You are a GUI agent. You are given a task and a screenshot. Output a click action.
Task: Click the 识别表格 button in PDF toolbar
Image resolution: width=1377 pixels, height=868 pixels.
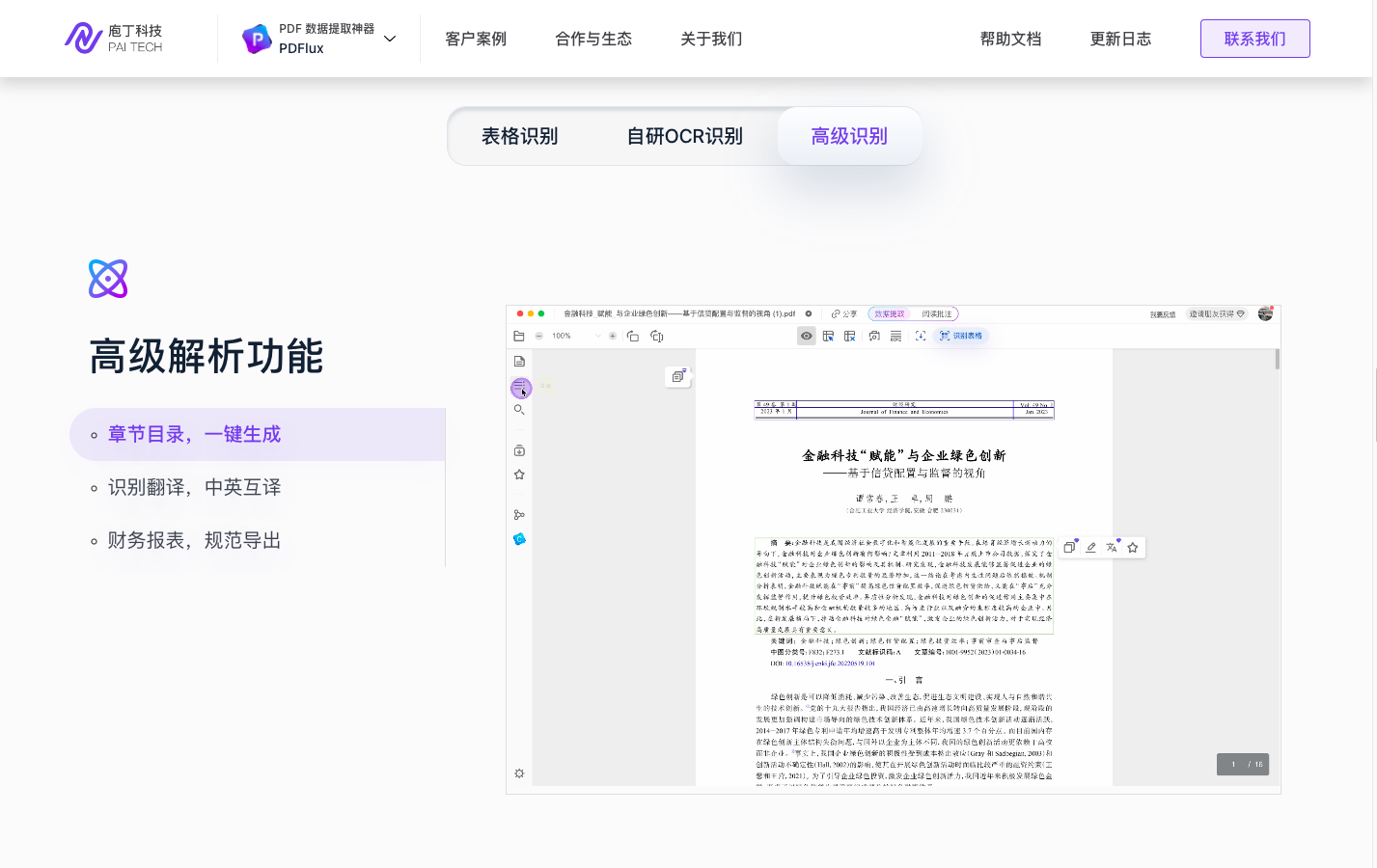click(960, 336)
